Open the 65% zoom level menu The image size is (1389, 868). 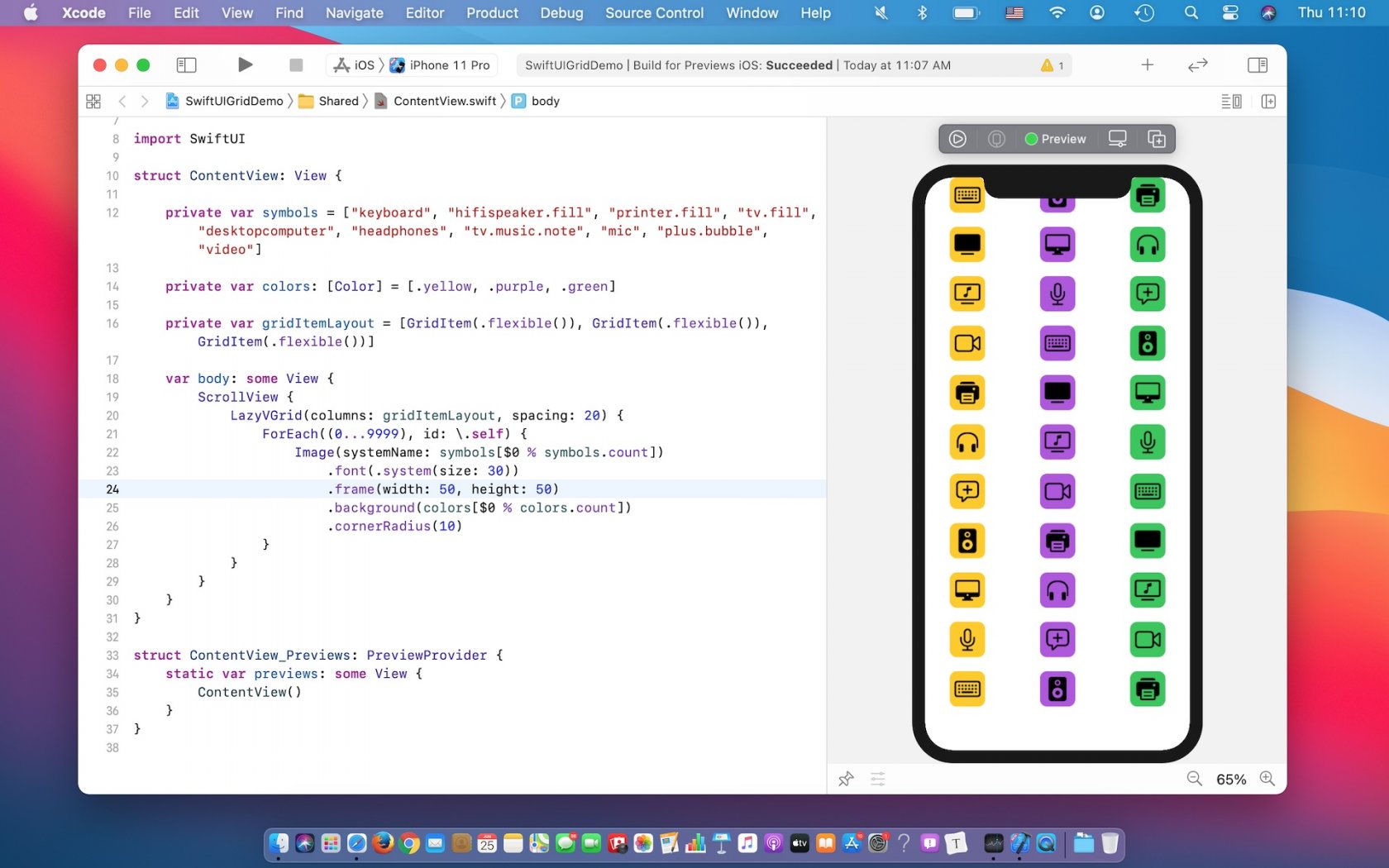1230,780
